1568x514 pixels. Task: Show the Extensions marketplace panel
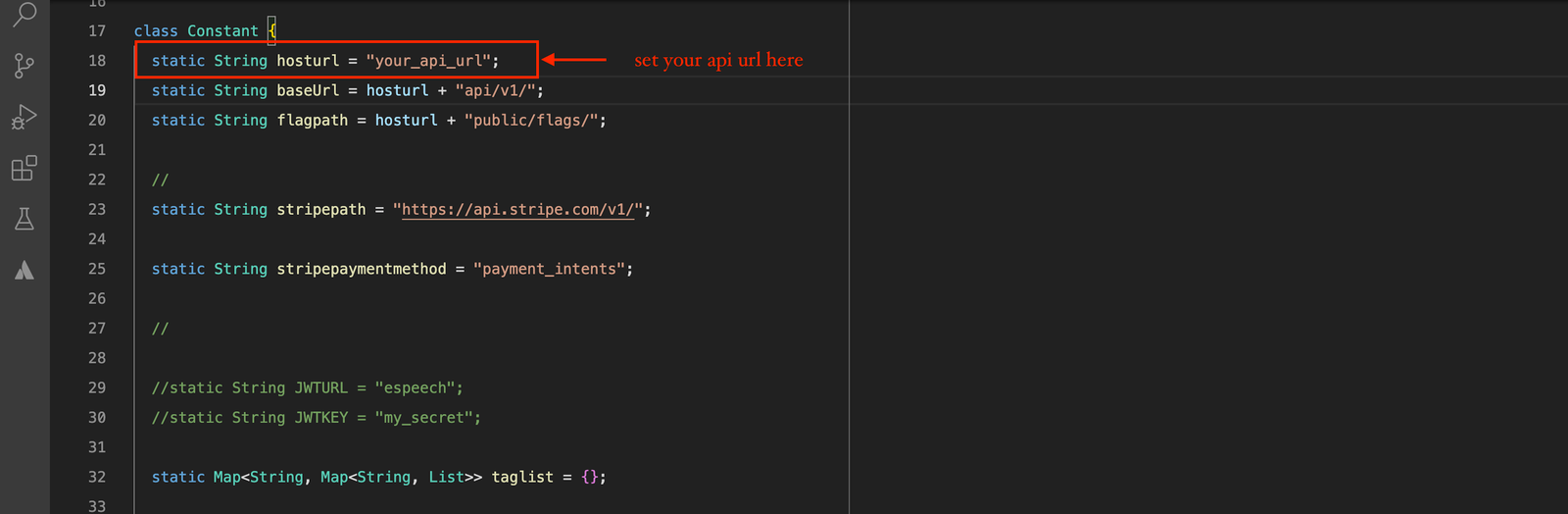tap(24, 168)
